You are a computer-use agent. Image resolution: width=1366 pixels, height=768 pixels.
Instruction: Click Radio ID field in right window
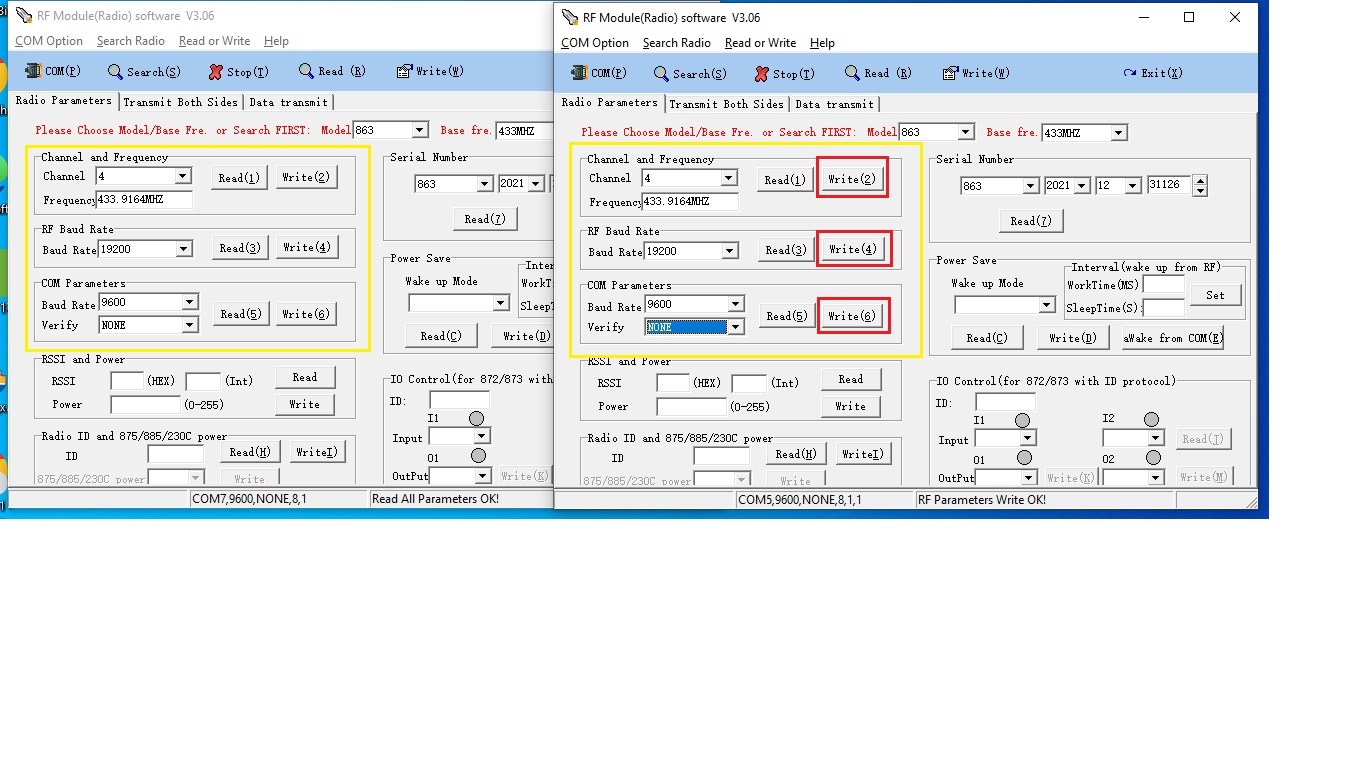pos(722,457)
